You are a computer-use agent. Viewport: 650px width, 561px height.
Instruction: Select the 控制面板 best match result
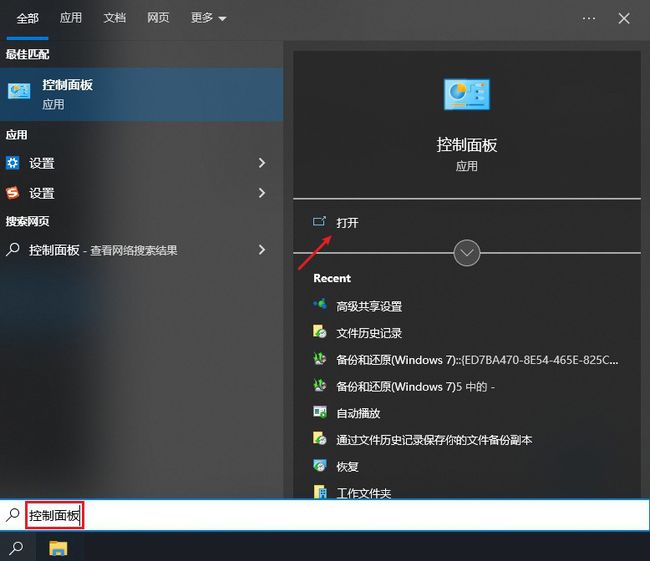tap(141, 95)
